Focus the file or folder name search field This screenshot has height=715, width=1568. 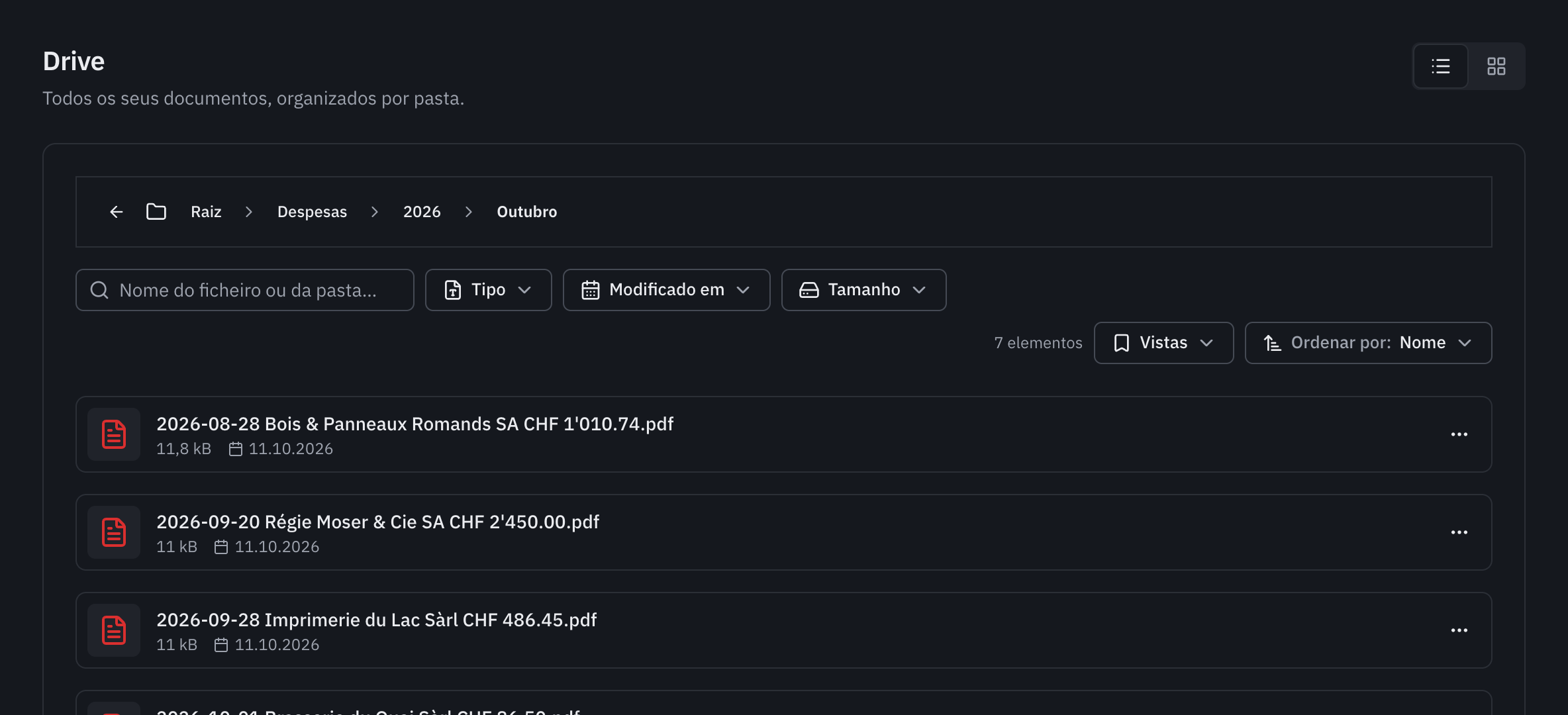click(x=245, y=290)
